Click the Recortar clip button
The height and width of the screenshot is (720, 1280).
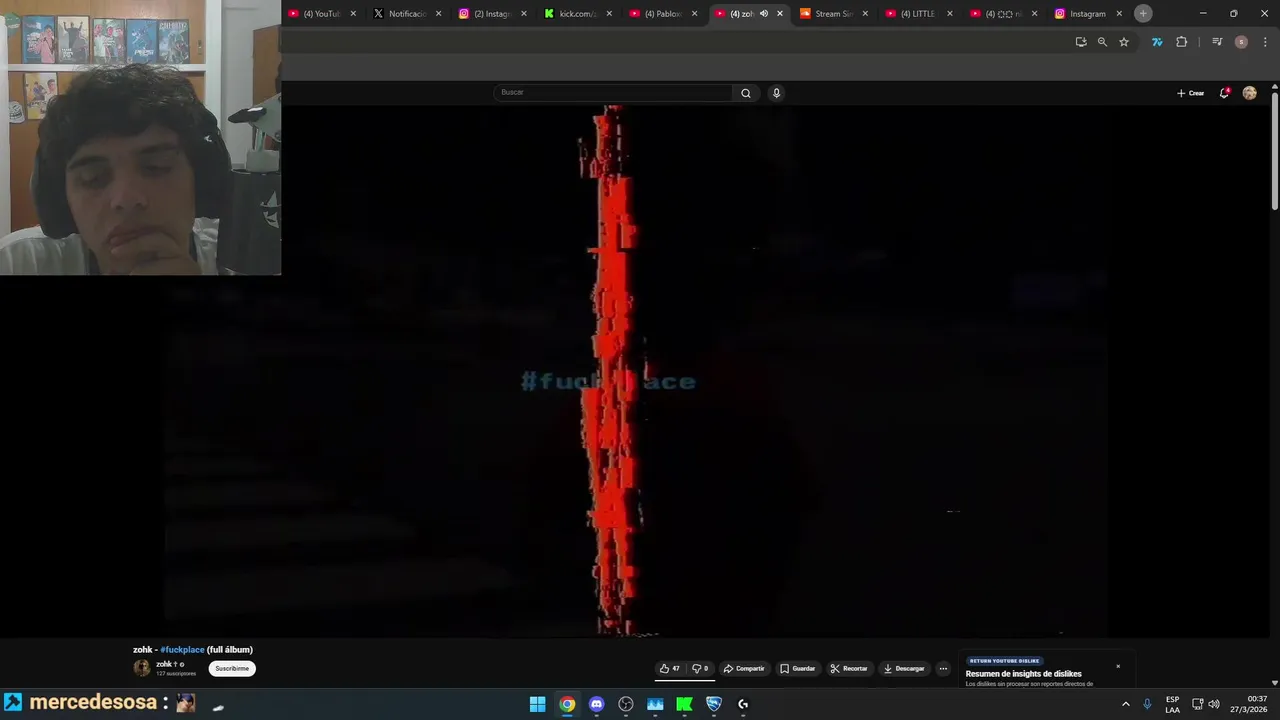click(849, 668)
